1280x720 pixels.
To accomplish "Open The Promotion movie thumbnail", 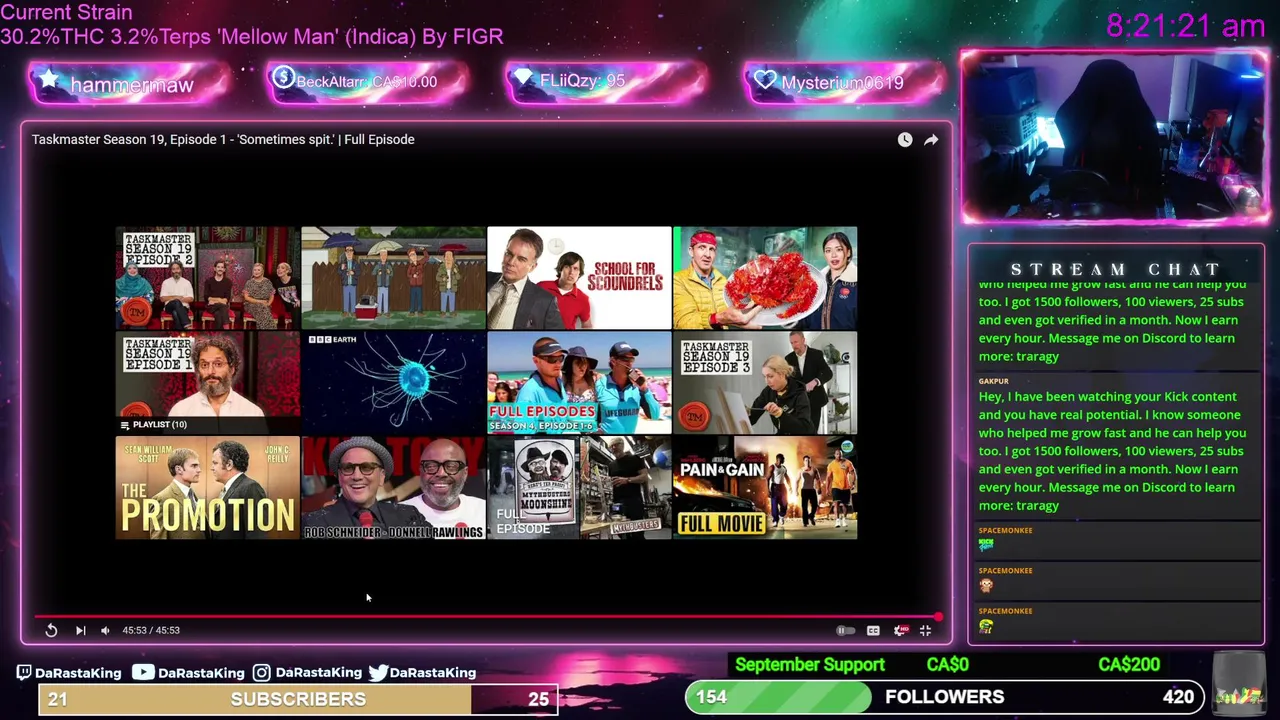I will click(207, 487).
